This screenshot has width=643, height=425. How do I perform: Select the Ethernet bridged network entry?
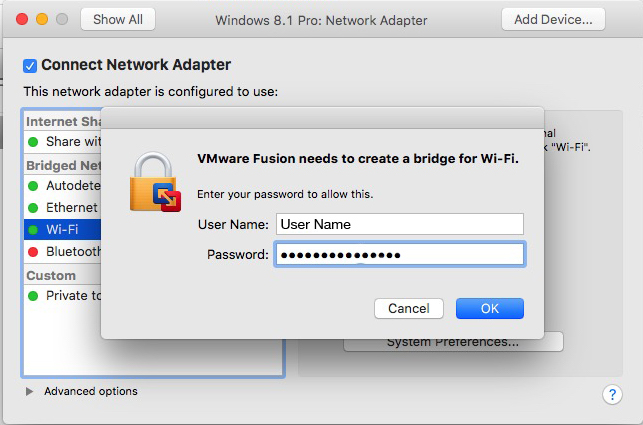[62, 208]
